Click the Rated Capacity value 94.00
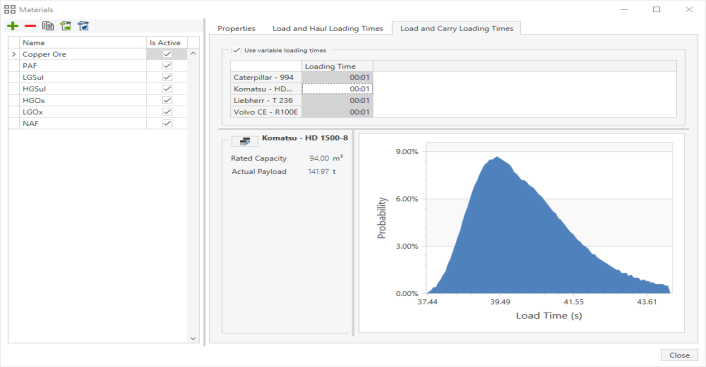 319,159
